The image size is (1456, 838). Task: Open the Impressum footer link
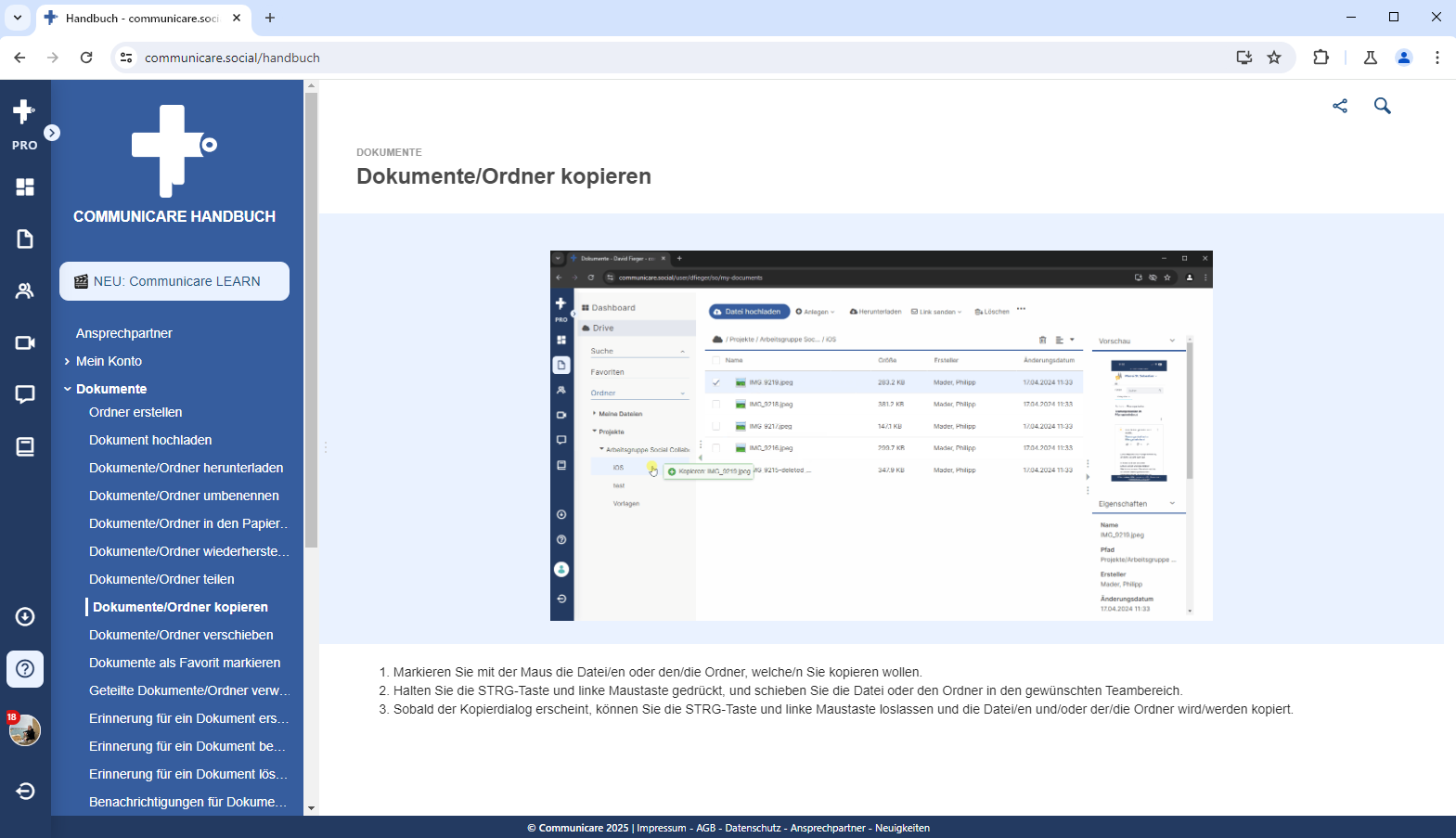point(662,828)
